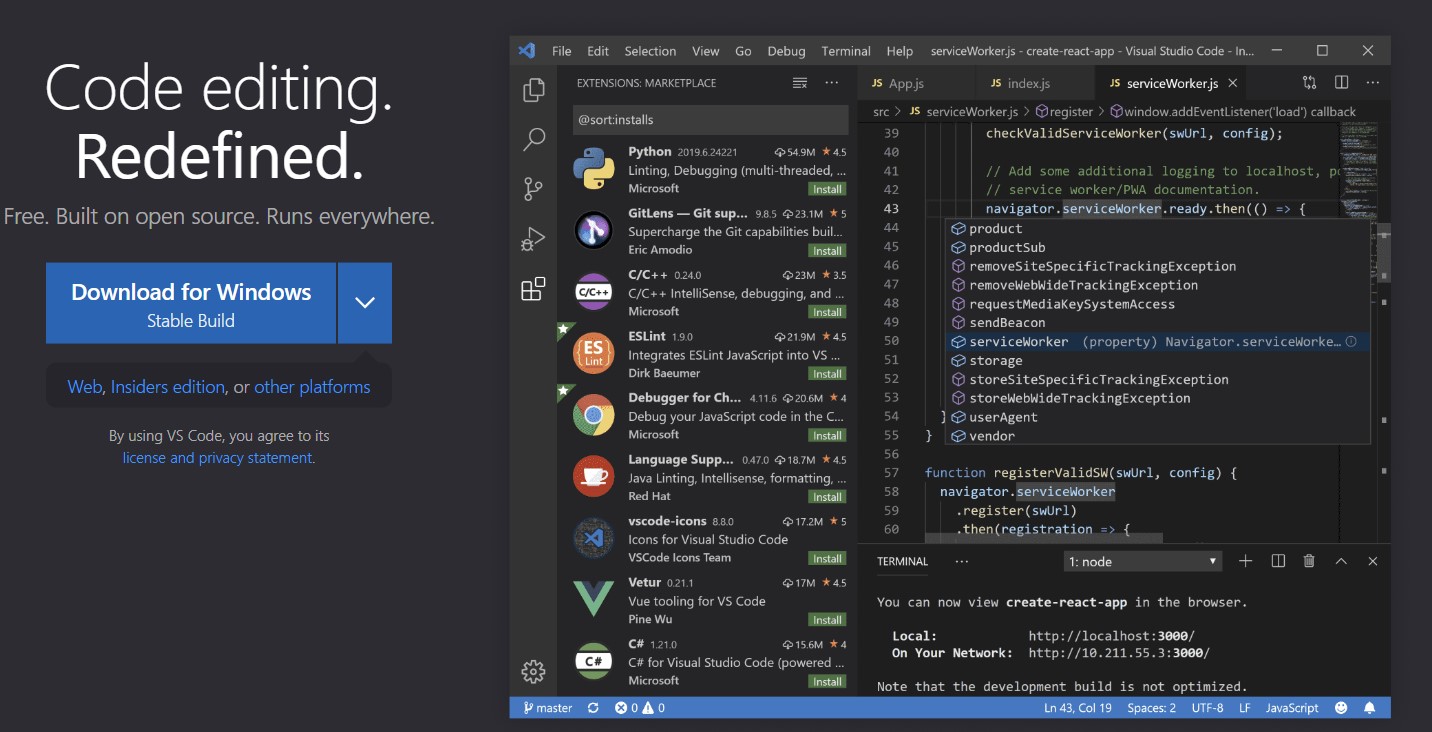Open notifications bell in status bar
This screenshot has width=1432, height=732.
(x=1371, y=708)
